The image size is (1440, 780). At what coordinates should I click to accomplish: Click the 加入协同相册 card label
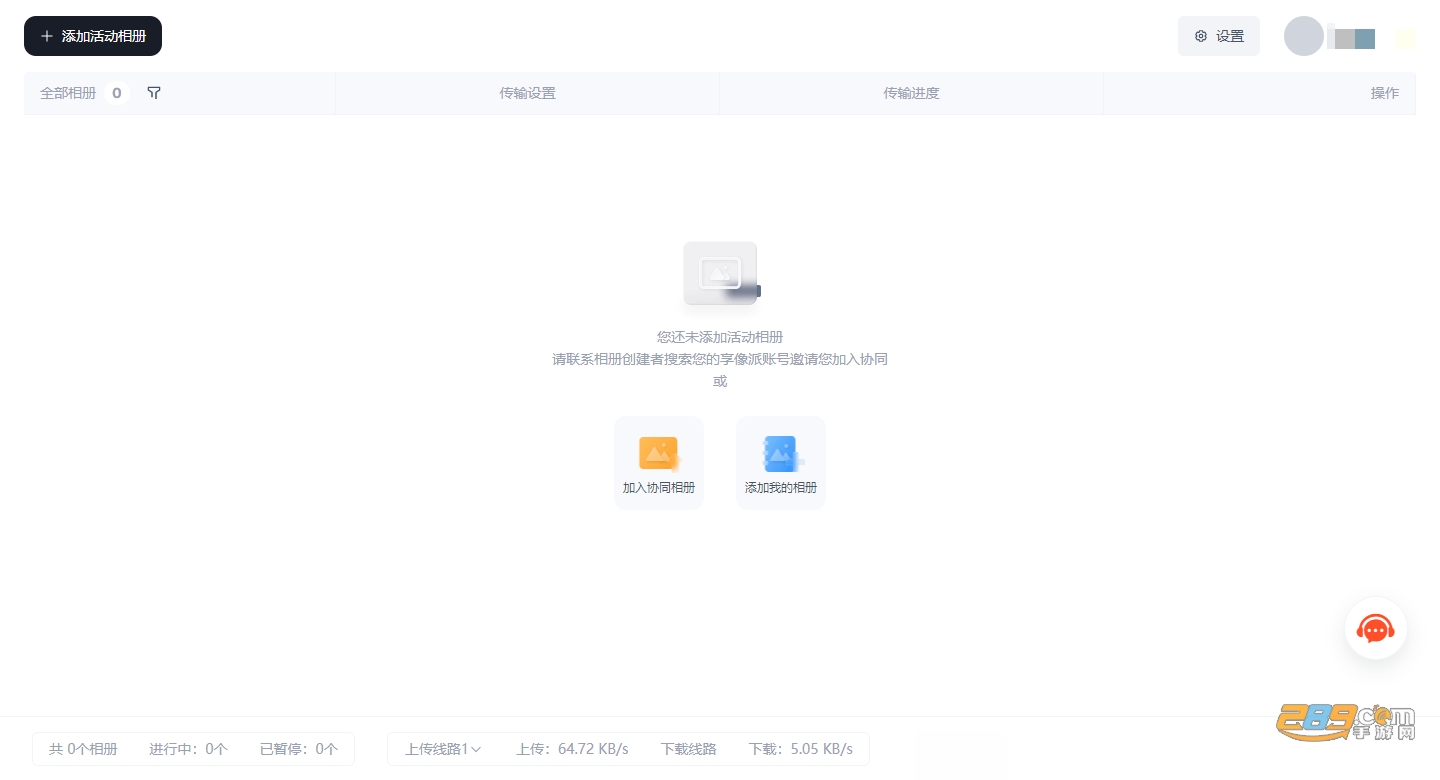(x=659, y=488)
